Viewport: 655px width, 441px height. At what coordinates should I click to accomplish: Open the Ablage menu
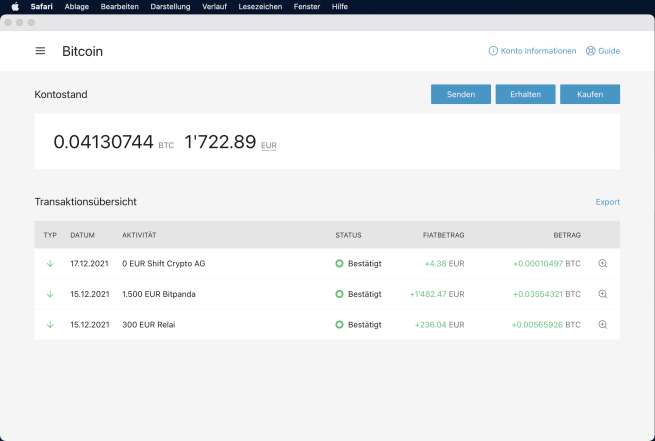pos(76,6)
